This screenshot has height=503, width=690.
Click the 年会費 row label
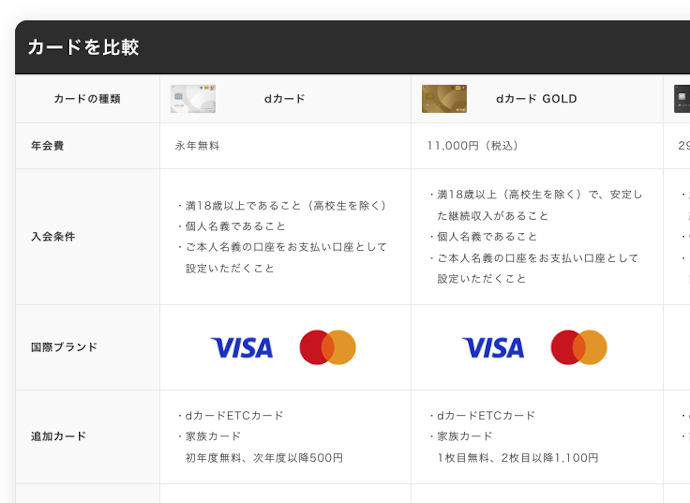[48, 146]
